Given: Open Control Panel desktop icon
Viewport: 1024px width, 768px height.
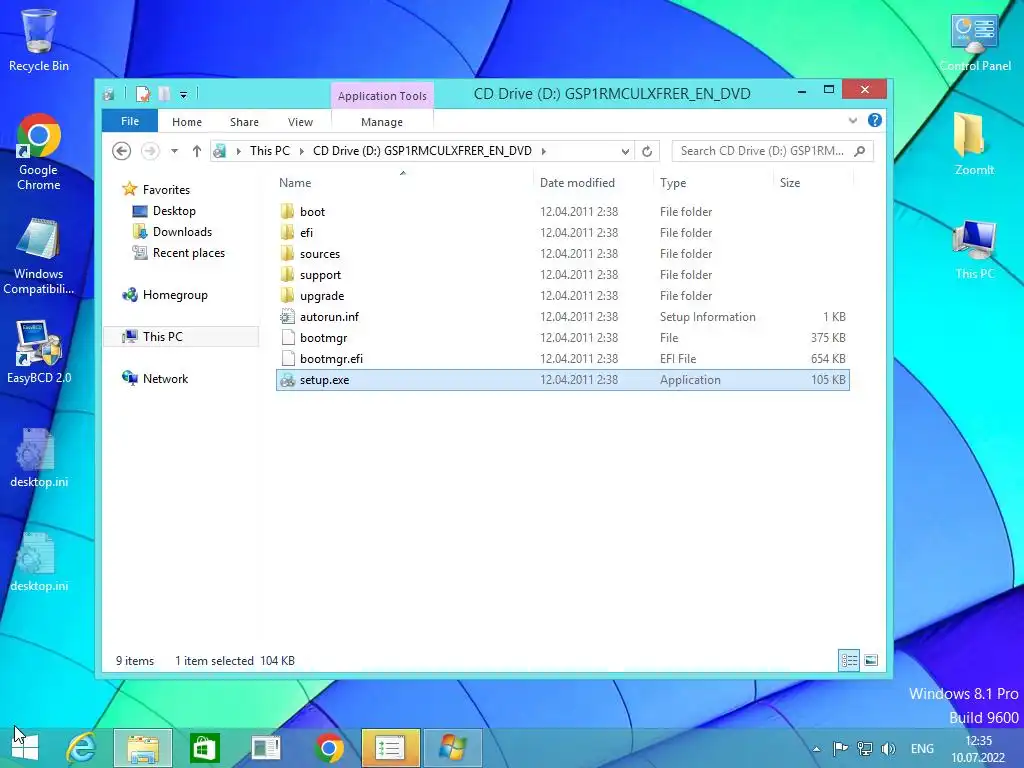Looking at the screenshot, I should (x=974, y=40).
